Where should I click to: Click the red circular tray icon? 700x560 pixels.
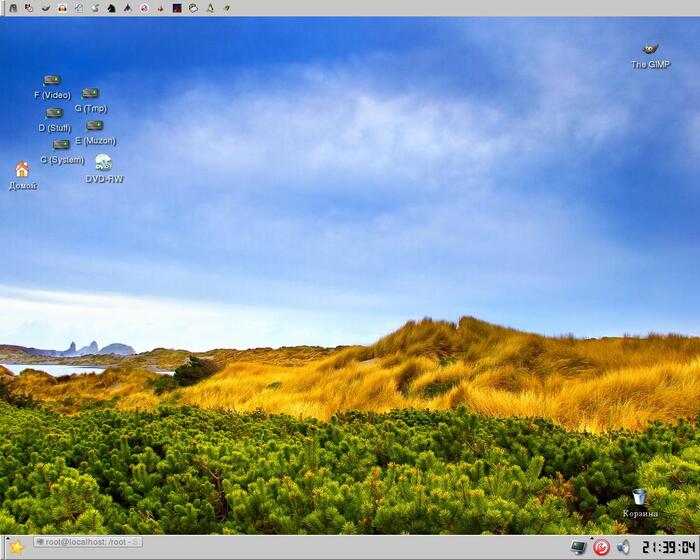click(x=601, y=547)
